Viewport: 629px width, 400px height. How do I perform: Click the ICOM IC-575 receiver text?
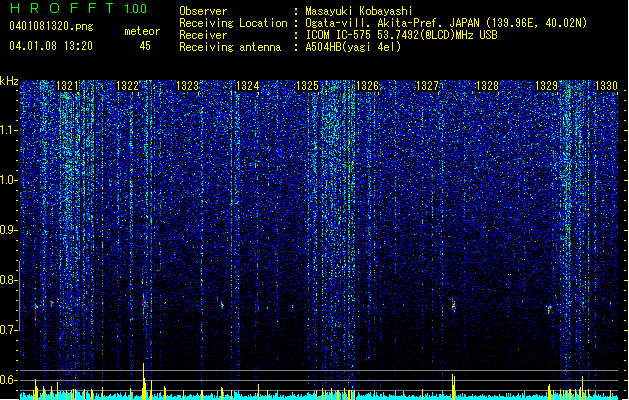401,35
